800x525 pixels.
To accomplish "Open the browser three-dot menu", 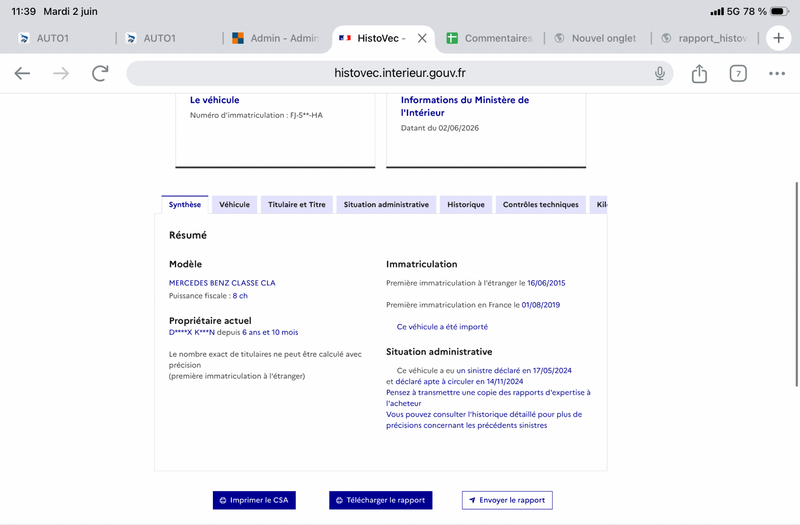I will tap(777, 73).
